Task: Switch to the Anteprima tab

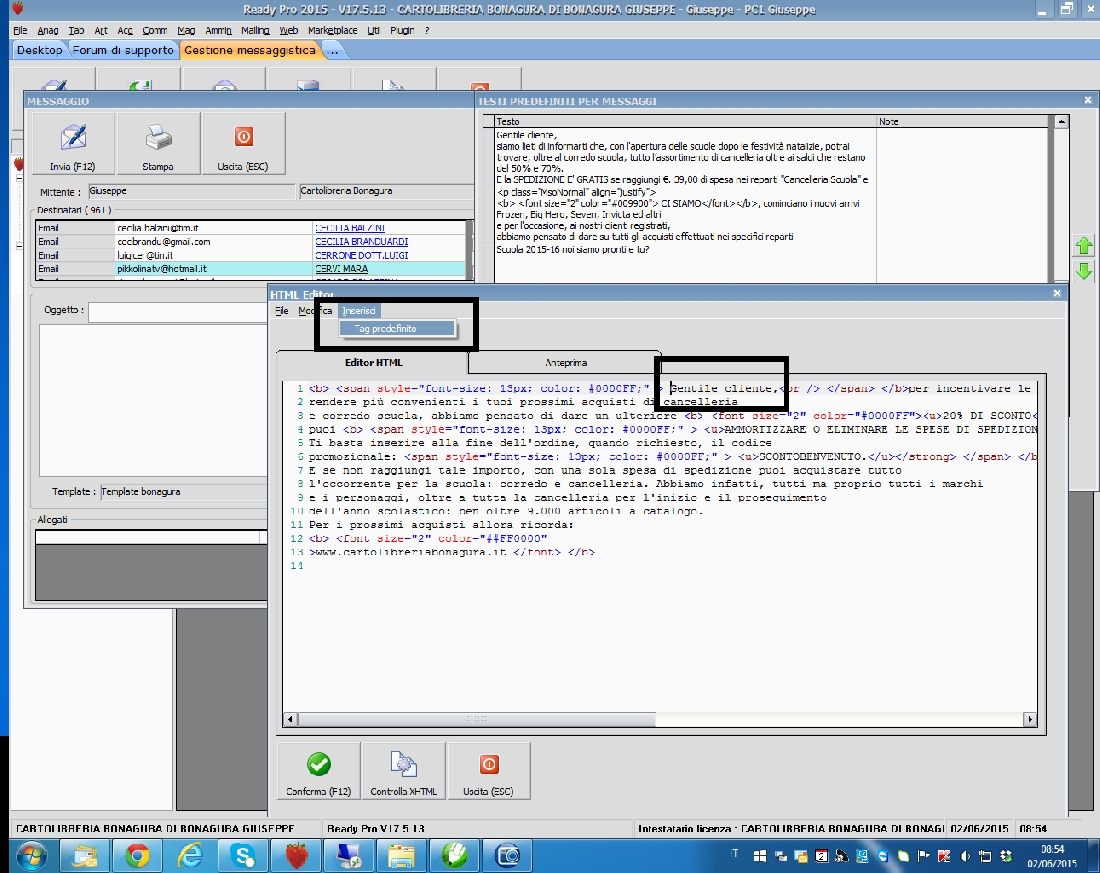Action: tap(565, 363)
